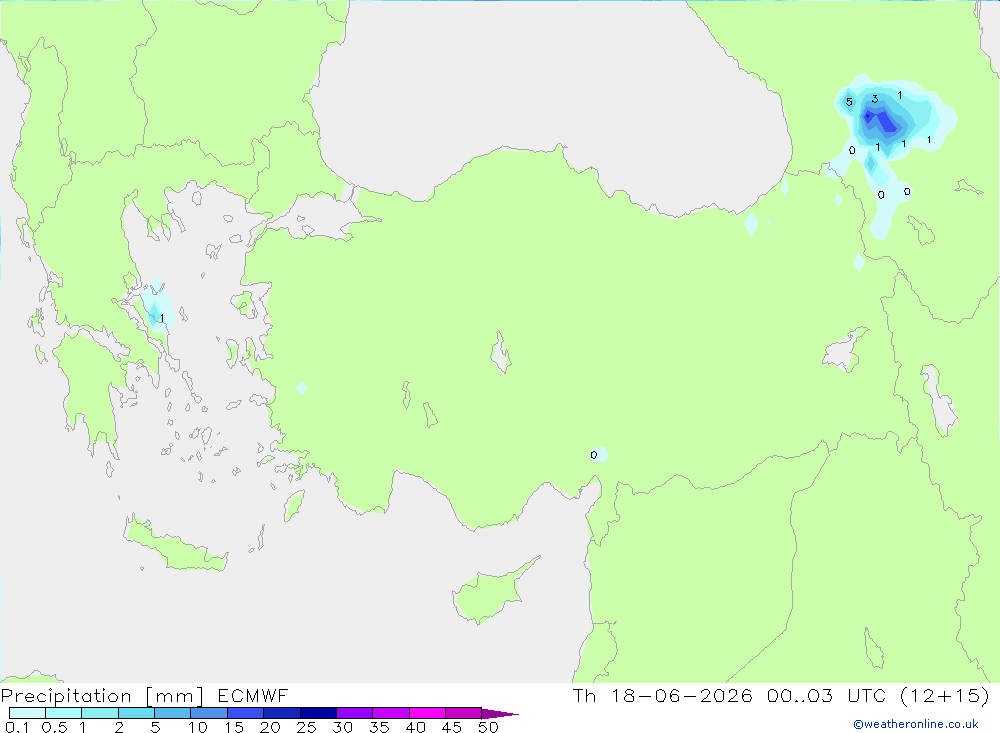
Task: Click the legend label '25'
Action: (307, 727)
